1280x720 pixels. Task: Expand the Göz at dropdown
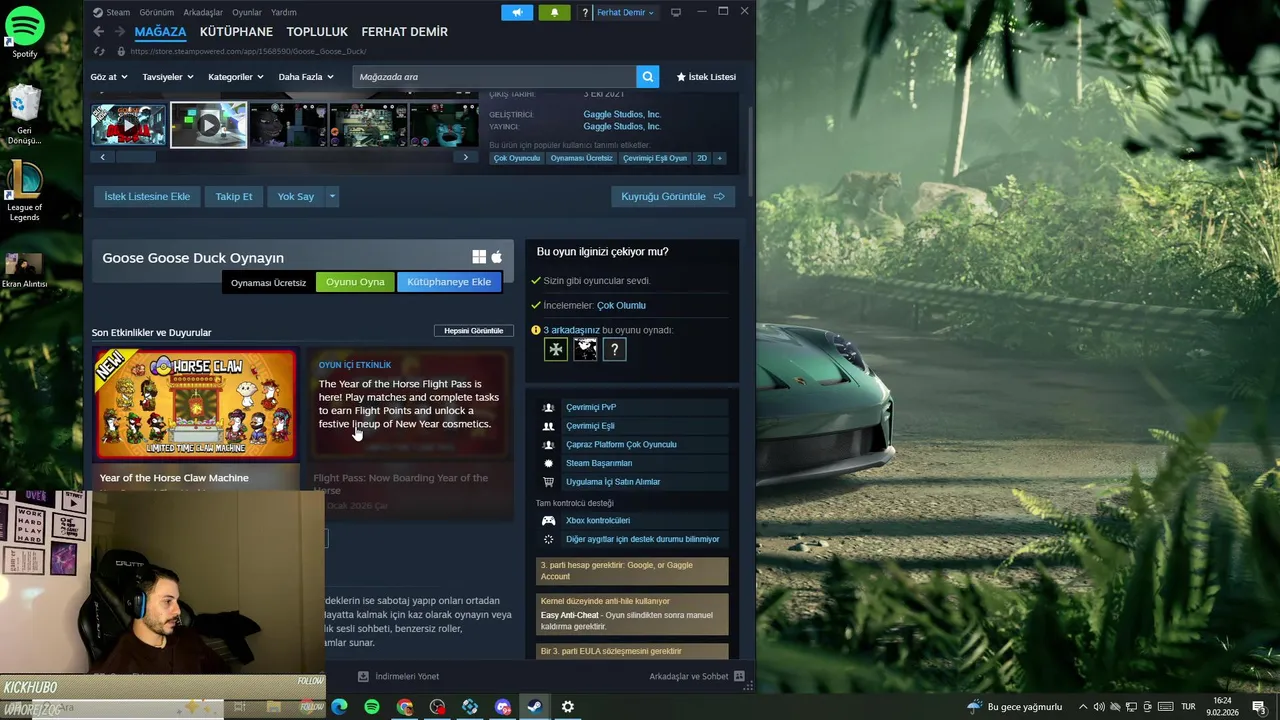(x=109, y=77)
